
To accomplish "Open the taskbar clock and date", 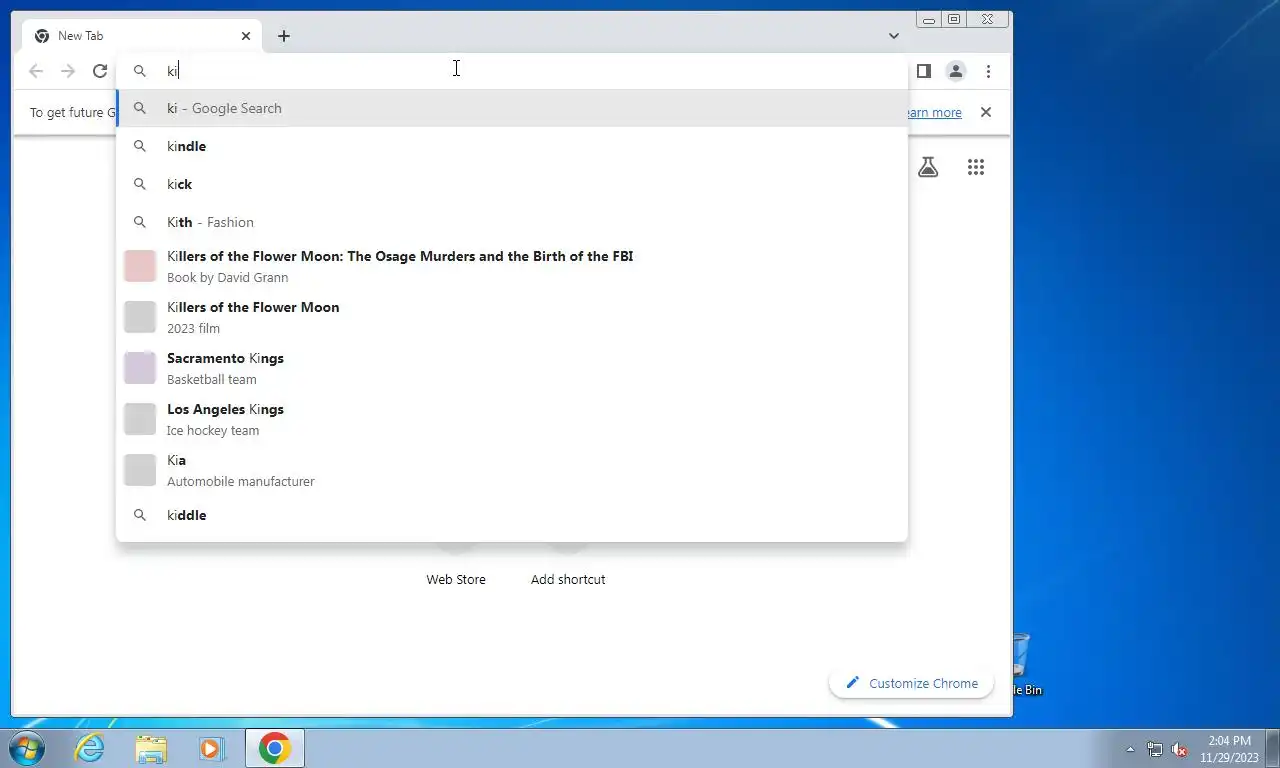I will [1229, 749].
